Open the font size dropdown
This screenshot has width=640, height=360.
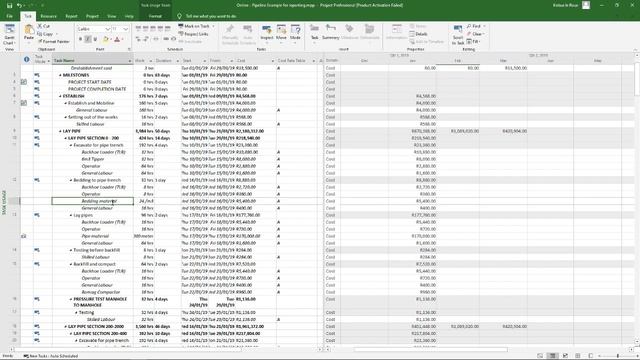126,29
